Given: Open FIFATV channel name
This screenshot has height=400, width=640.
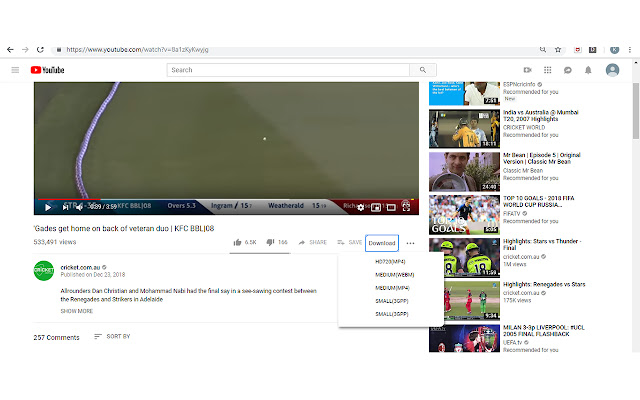Looking at the screenshot, I should [x=512, y=213].
